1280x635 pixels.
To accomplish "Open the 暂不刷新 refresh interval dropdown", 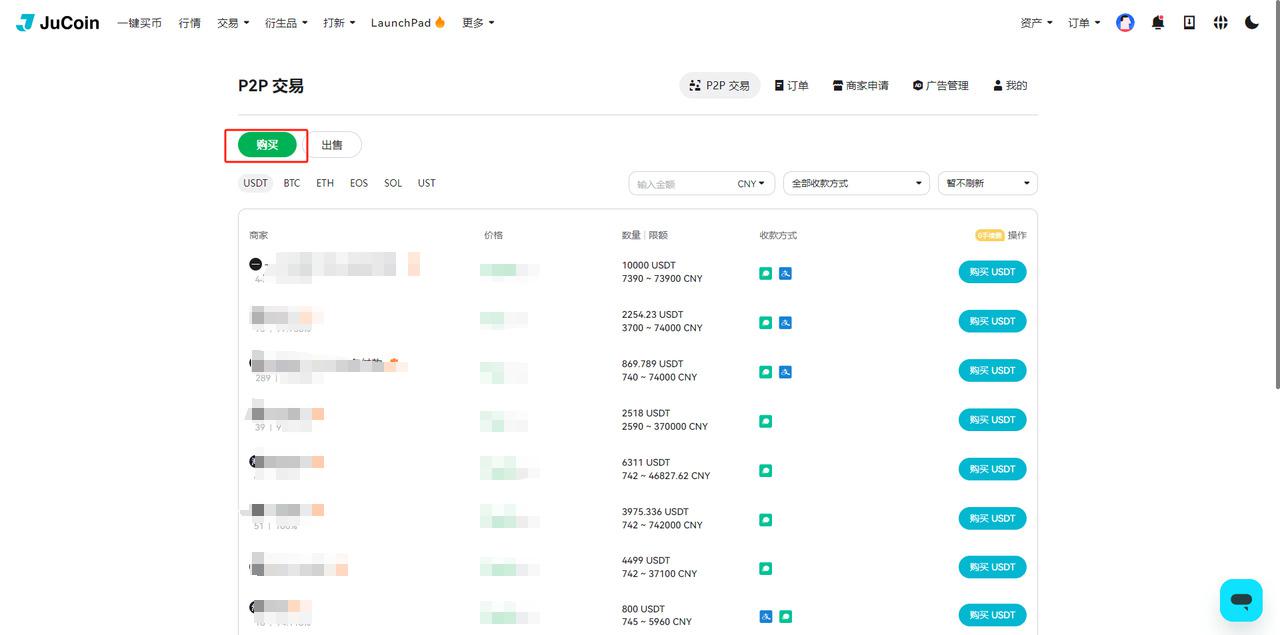I will [987, 183].
